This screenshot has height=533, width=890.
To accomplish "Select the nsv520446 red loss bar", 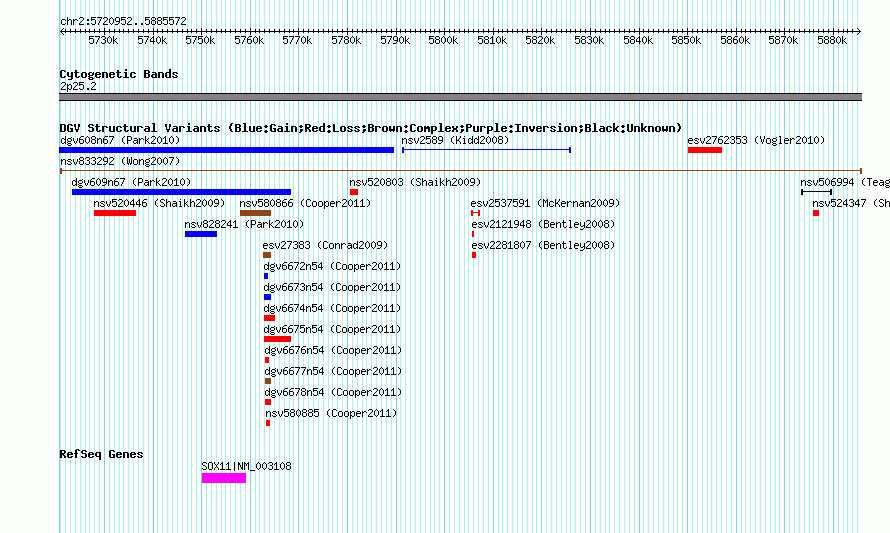I will [115, 213].
